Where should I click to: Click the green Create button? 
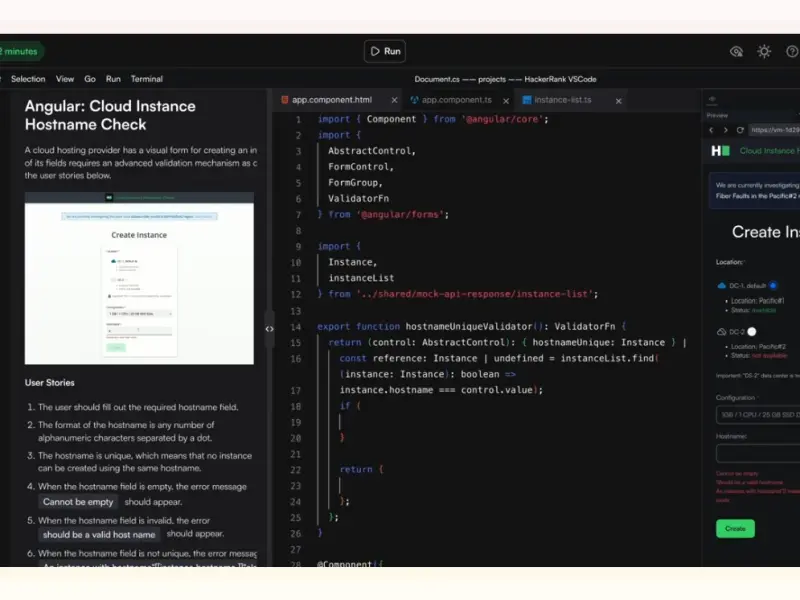735,528
